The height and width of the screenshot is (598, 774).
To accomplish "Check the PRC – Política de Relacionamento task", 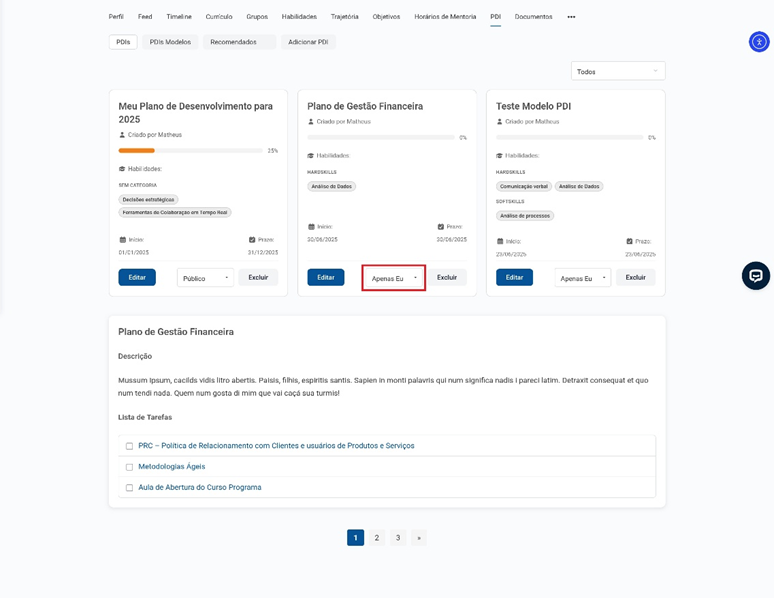I will click(129, 446).
